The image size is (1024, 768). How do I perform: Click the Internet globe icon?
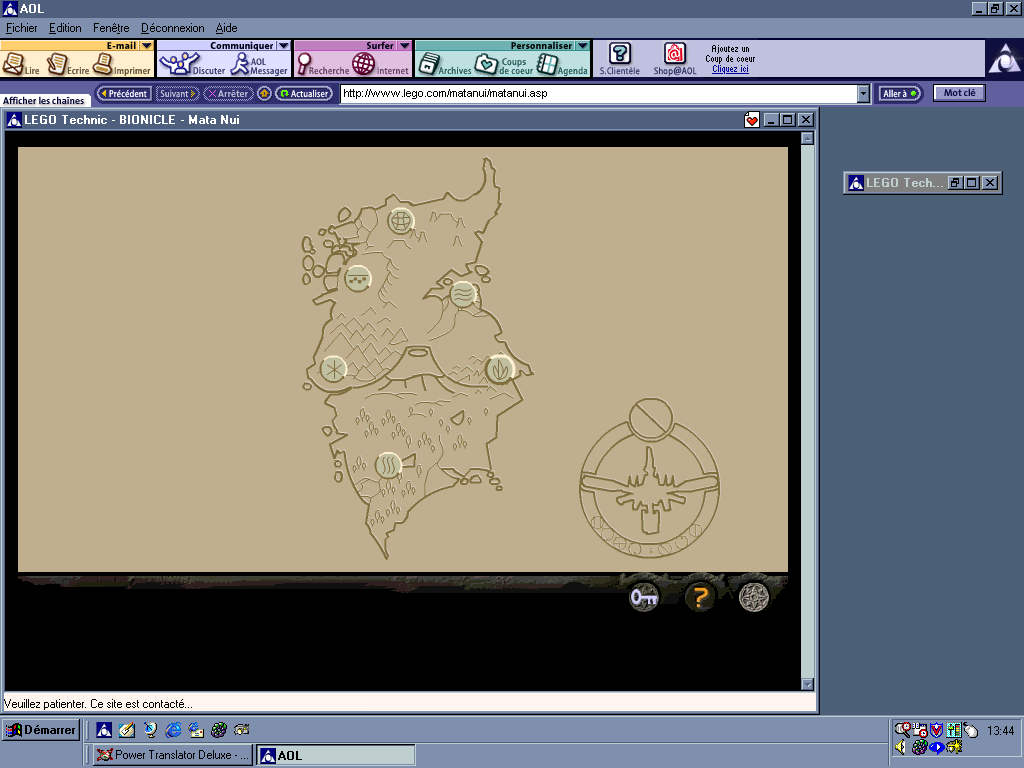point(380,64)
